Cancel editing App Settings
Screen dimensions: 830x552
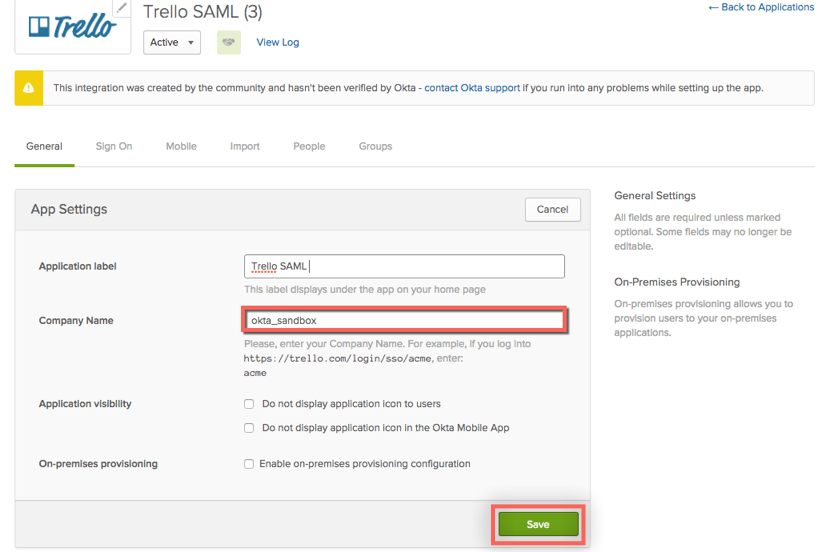pos(552,209)
